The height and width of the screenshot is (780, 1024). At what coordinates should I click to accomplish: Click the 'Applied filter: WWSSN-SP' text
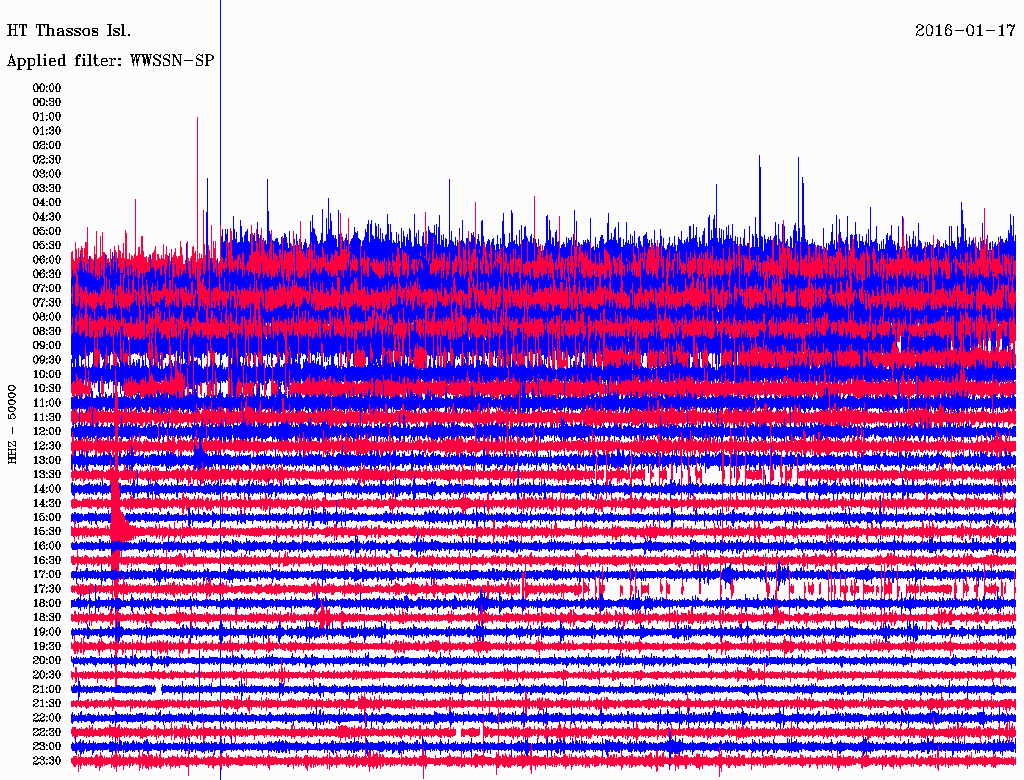(x=110, y=61)
